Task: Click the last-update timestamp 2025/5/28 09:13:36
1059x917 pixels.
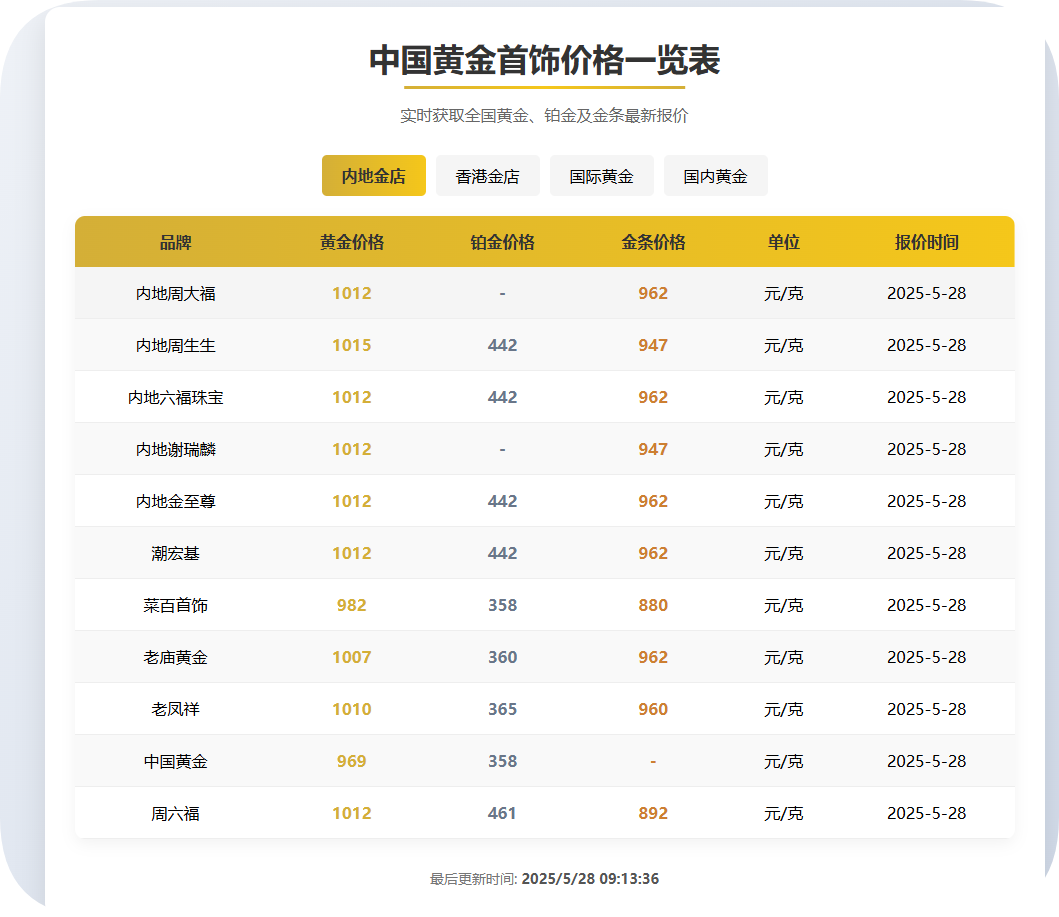Action: (x=590, y=879)
